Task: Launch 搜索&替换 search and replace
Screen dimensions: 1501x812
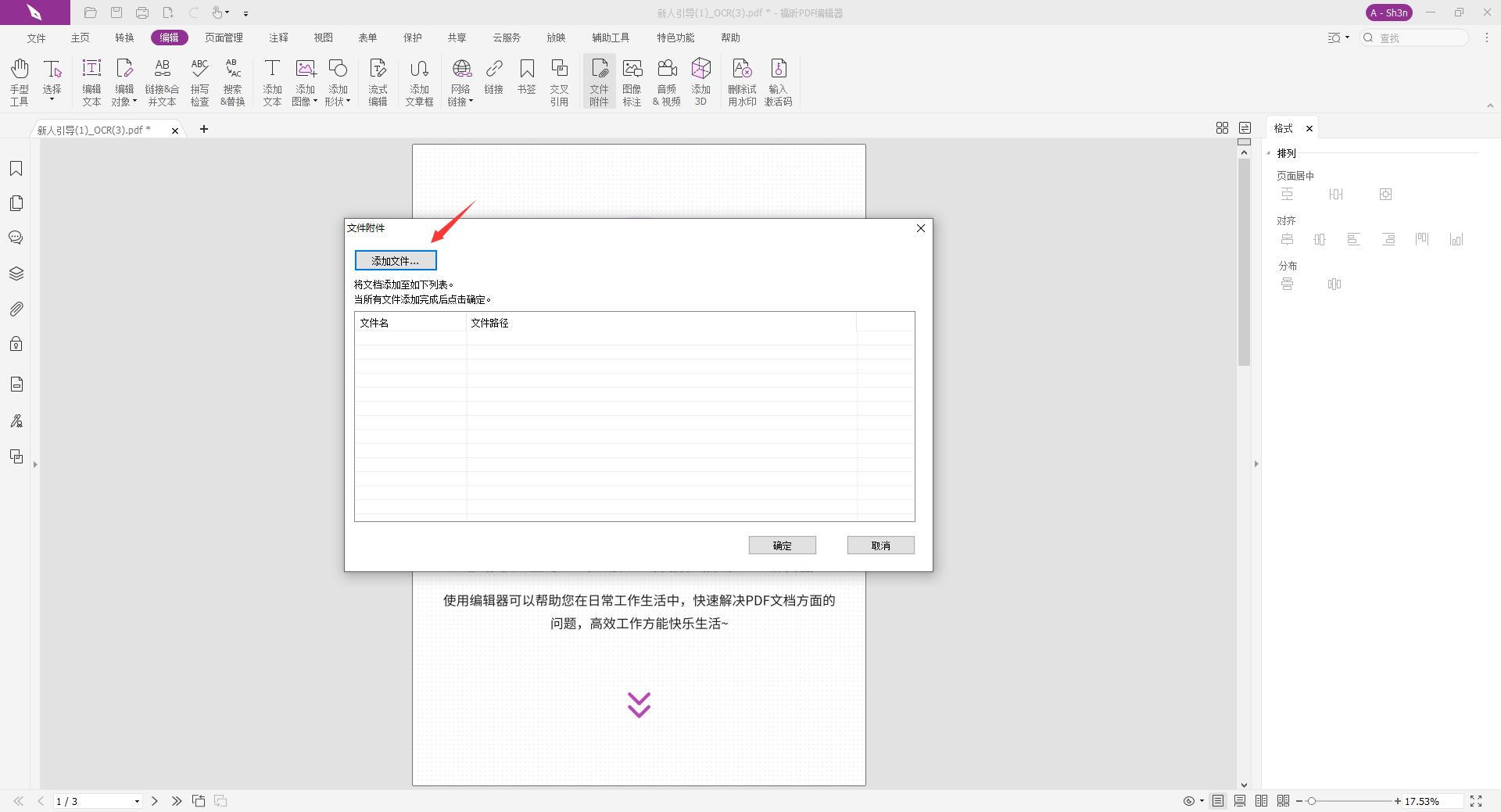Action: click(232, 80)
